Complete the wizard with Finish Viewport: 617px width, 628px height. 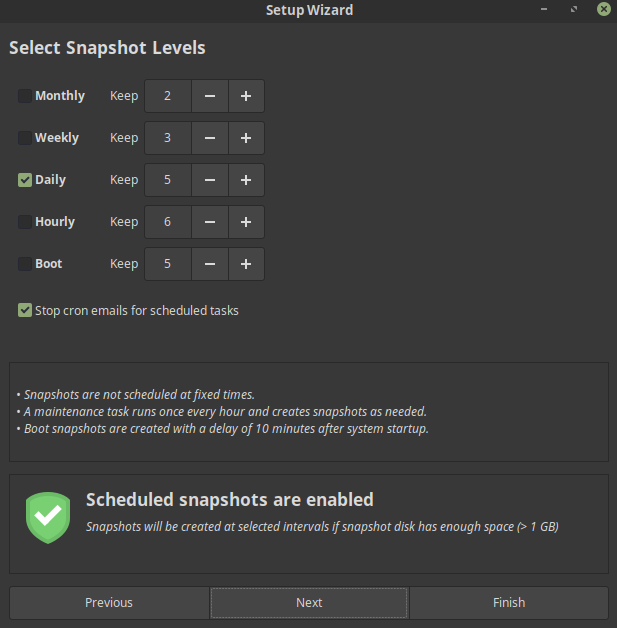tap(509, 603)
